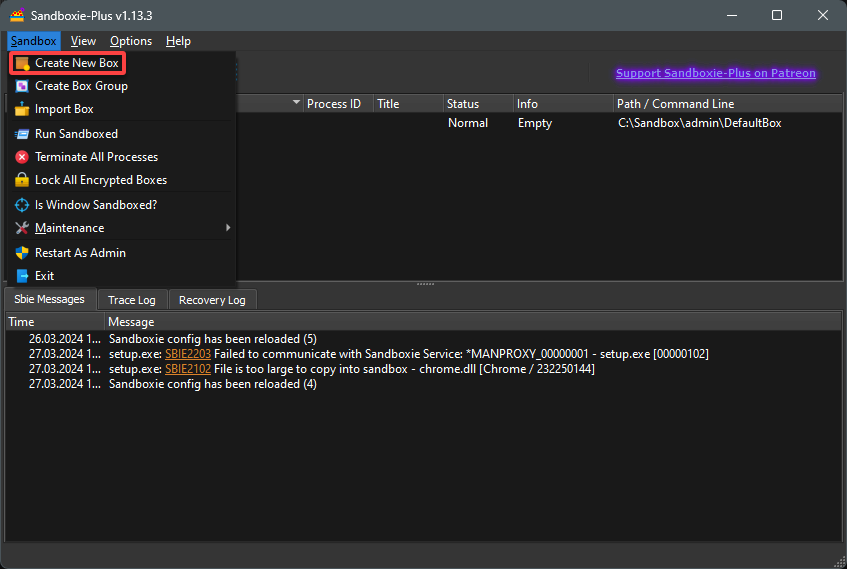
Task: Click the crosshair Is Window Sandboxed icon
Action: pos(22,205)
